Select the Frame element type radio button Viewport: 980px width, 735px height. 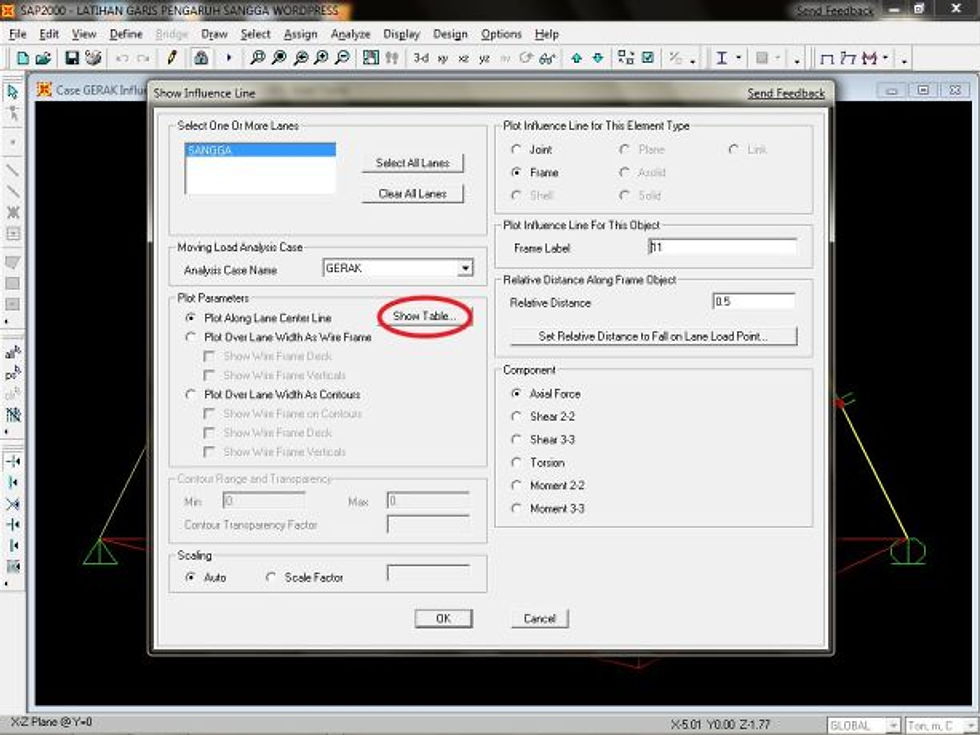coord(516,172)
